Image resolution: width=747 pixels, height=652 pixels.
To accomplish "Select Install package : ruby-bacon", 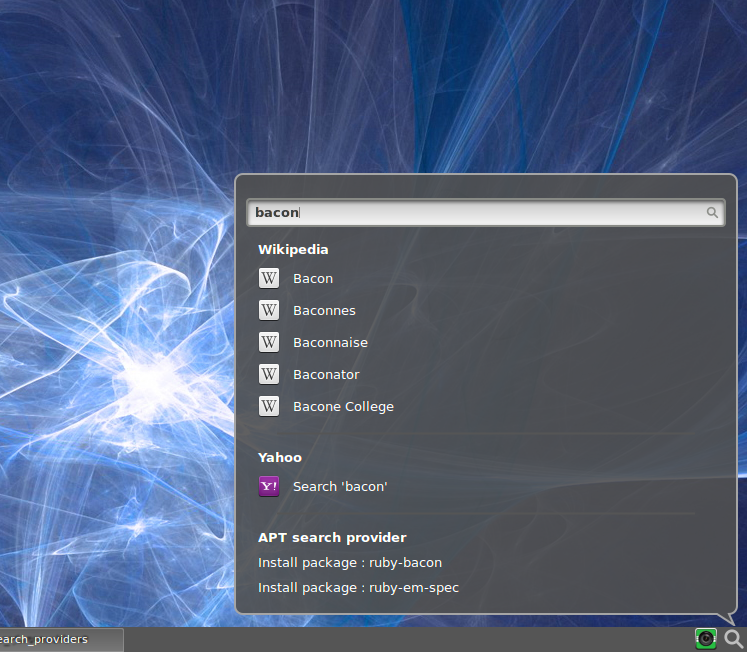I will (x=350, y=563).
